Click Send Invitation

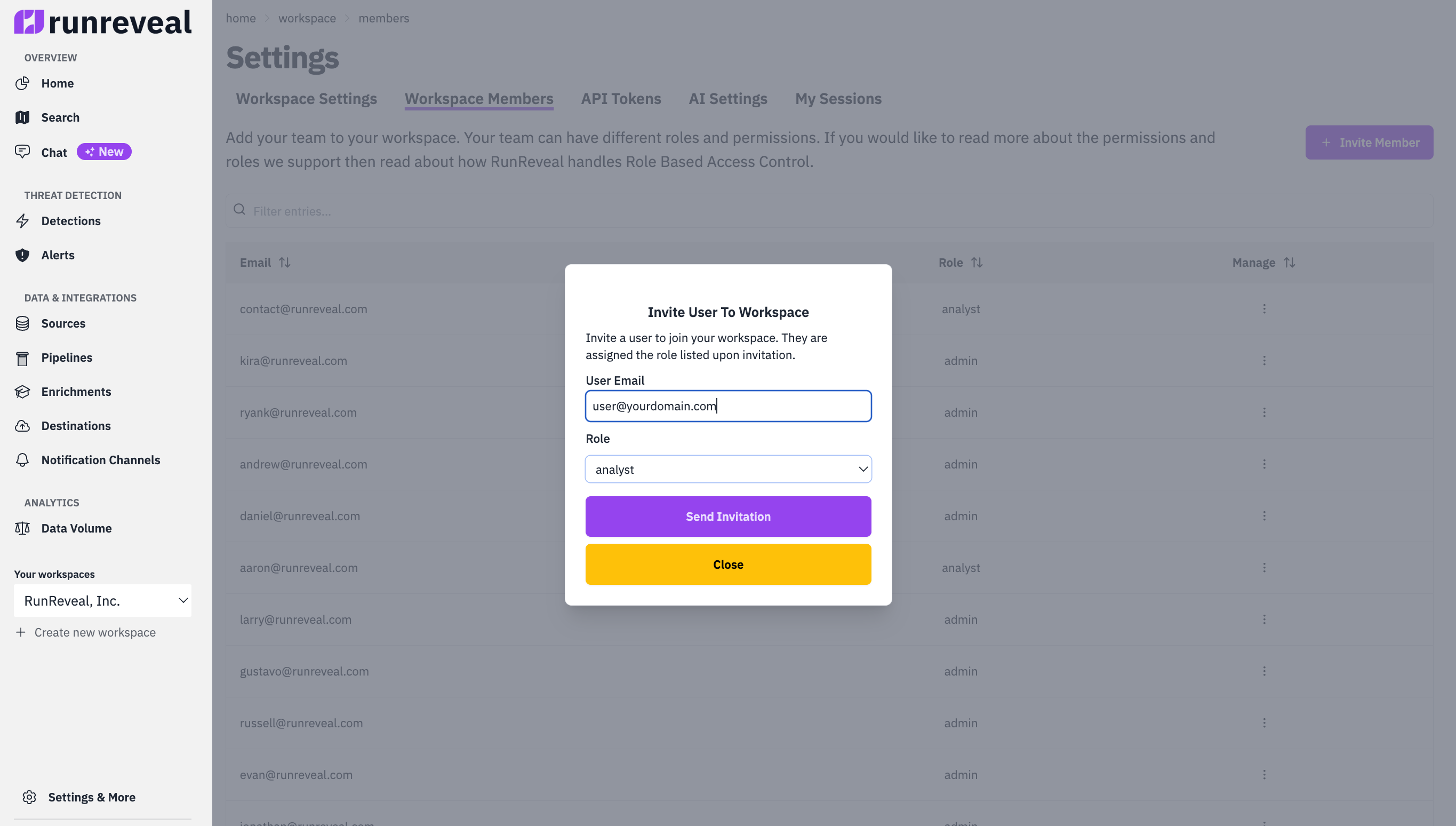coord(728,517)
